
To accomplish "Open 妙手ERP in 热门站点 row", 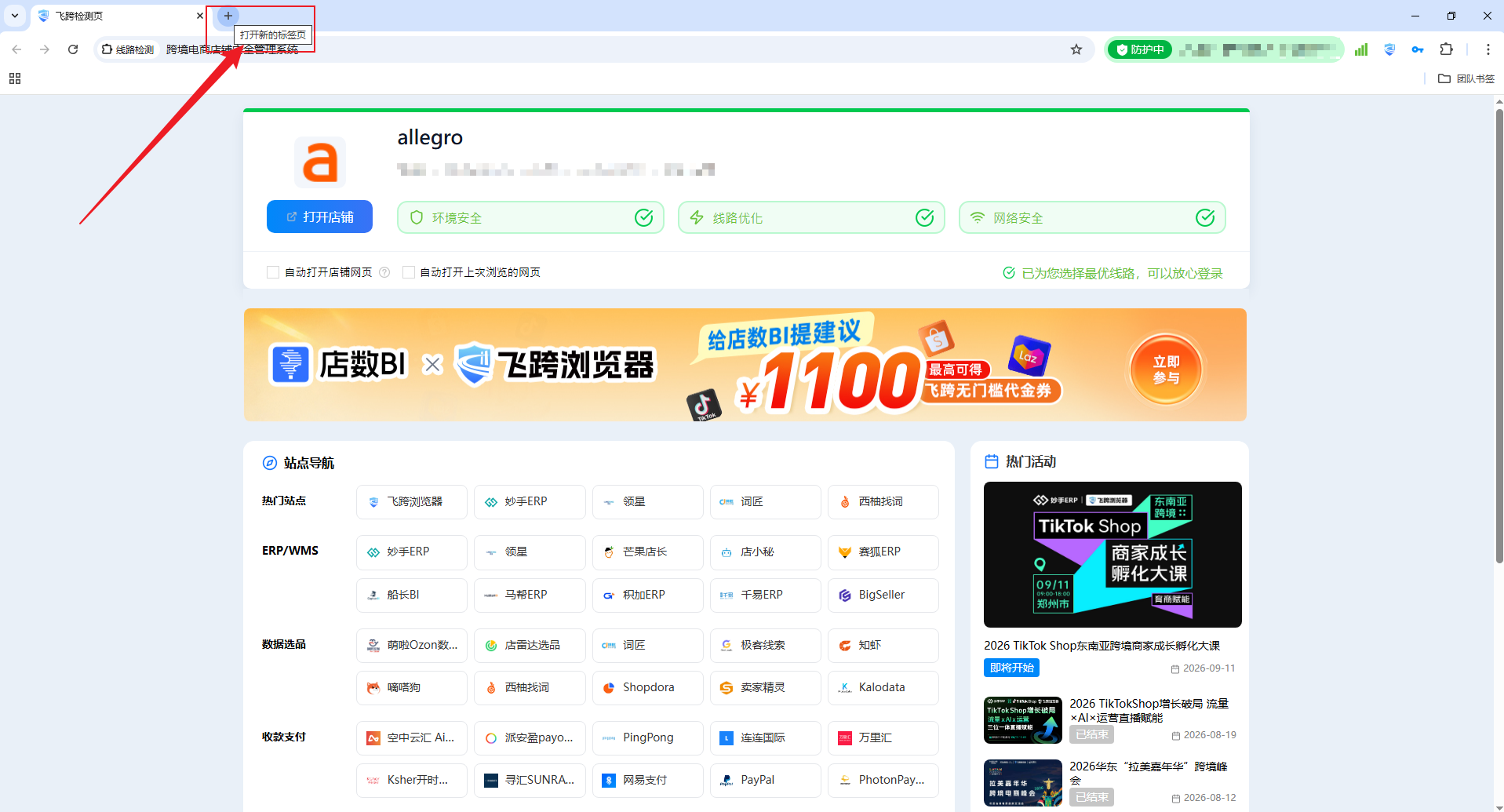I will (x=530, y=501).
